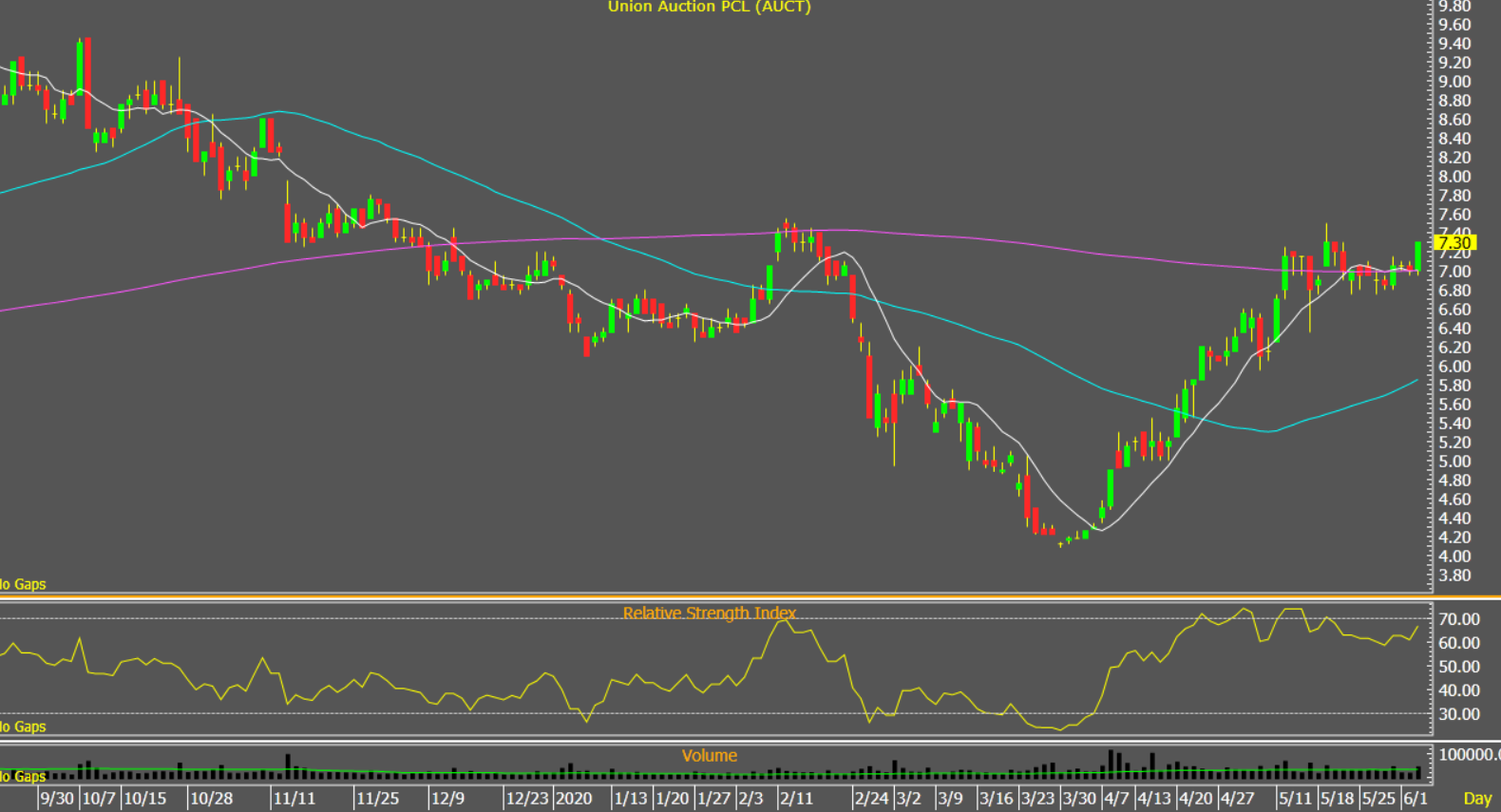Click the 1/27 date on the time axis
Screen dimensions: 1501x812
click(x=714, y=799)
